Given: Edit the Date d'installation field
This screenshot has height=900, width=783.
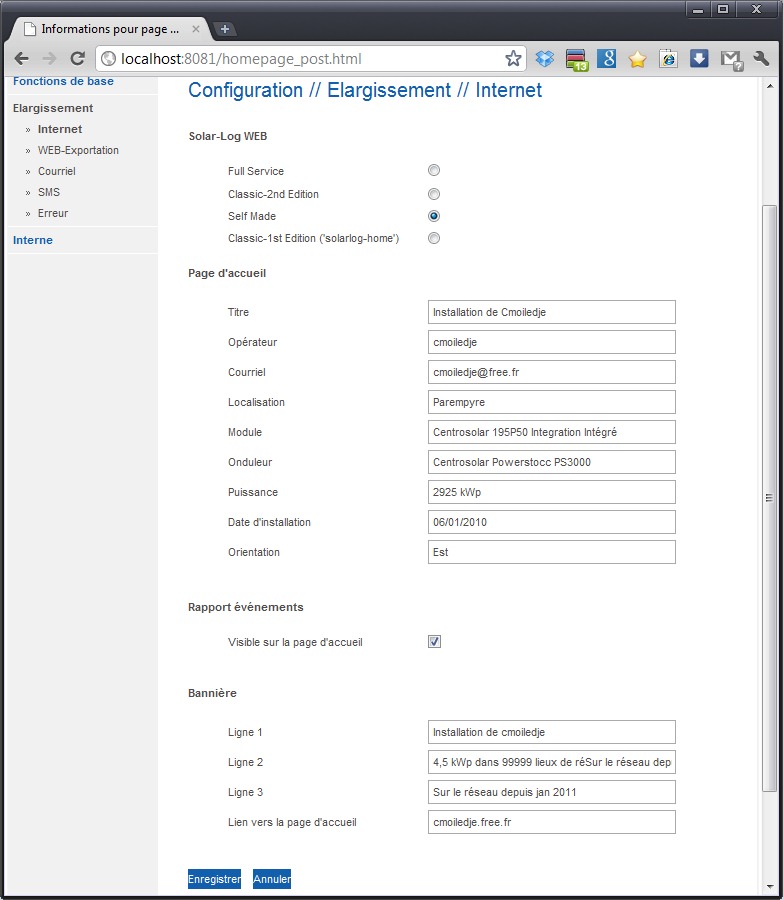Looking at the screenshot, I should pyautogui.click(x=552, y=522).
